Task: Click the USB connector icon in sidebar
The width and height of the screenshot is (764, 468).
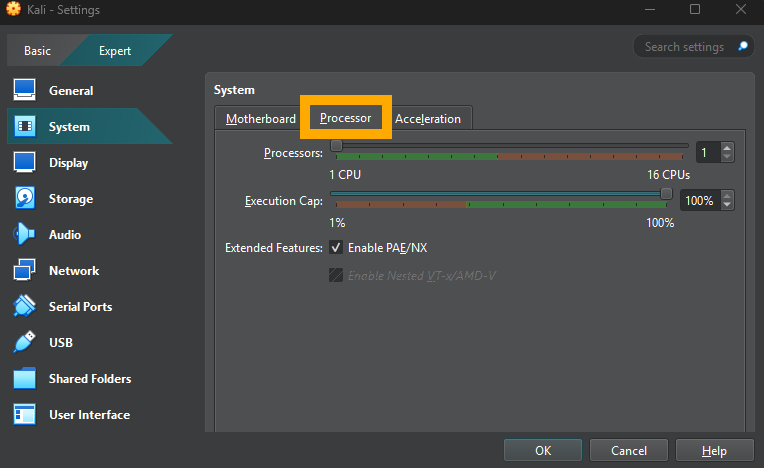Action: 24,342
